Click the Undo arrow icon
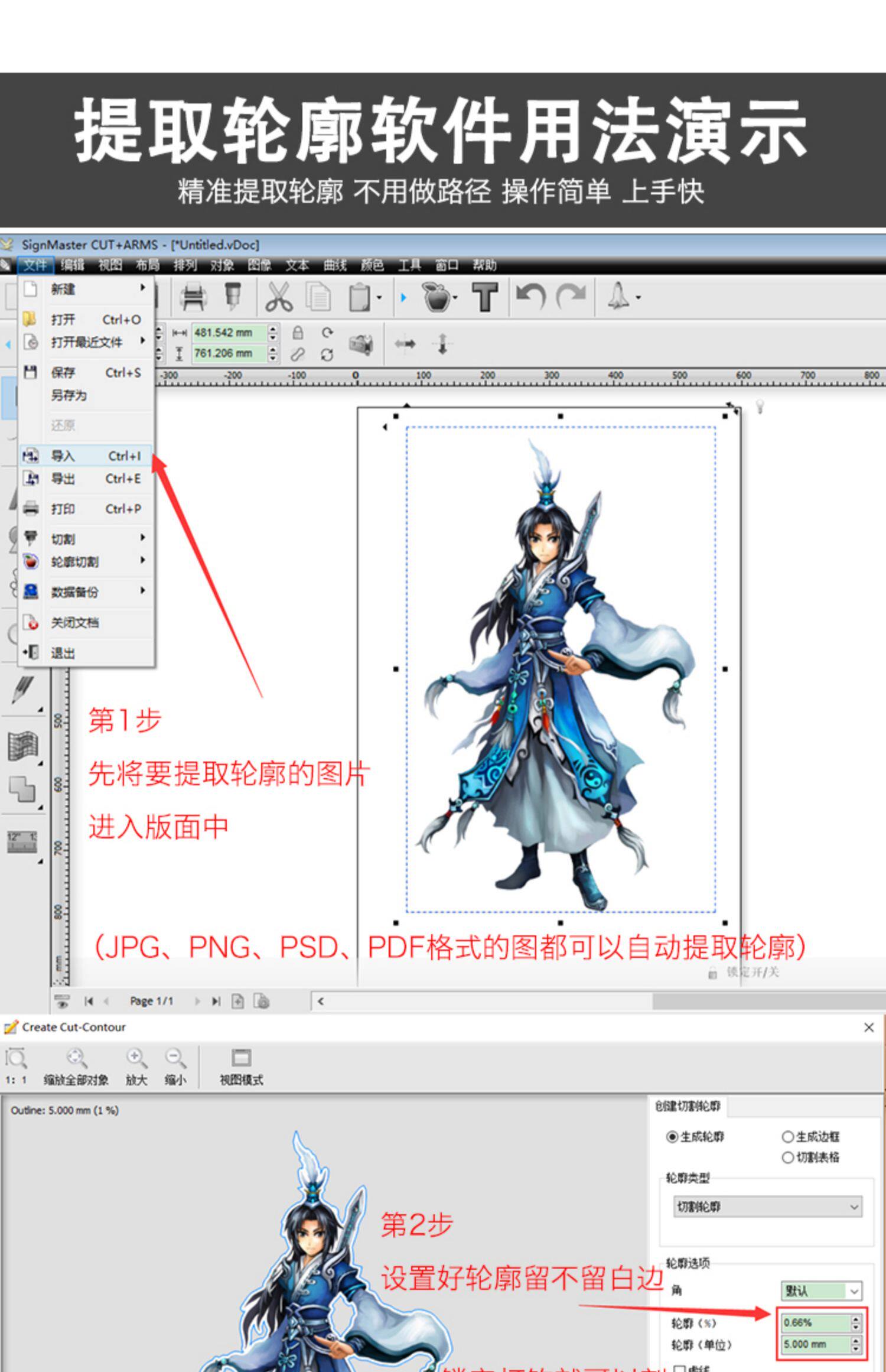The image size is (886, 1372). tap(530, 295)
